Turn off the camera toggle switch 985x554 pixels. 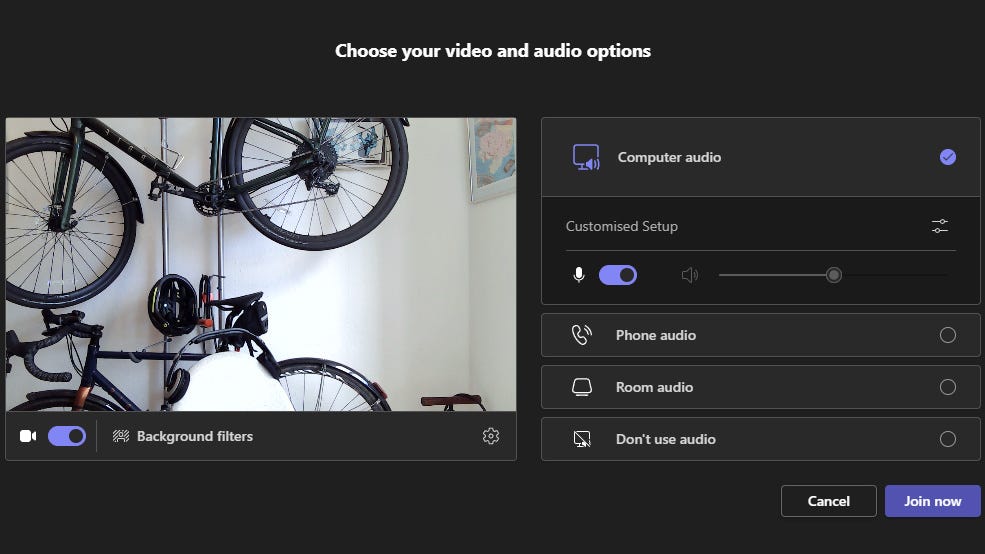(x=67, y=436)
